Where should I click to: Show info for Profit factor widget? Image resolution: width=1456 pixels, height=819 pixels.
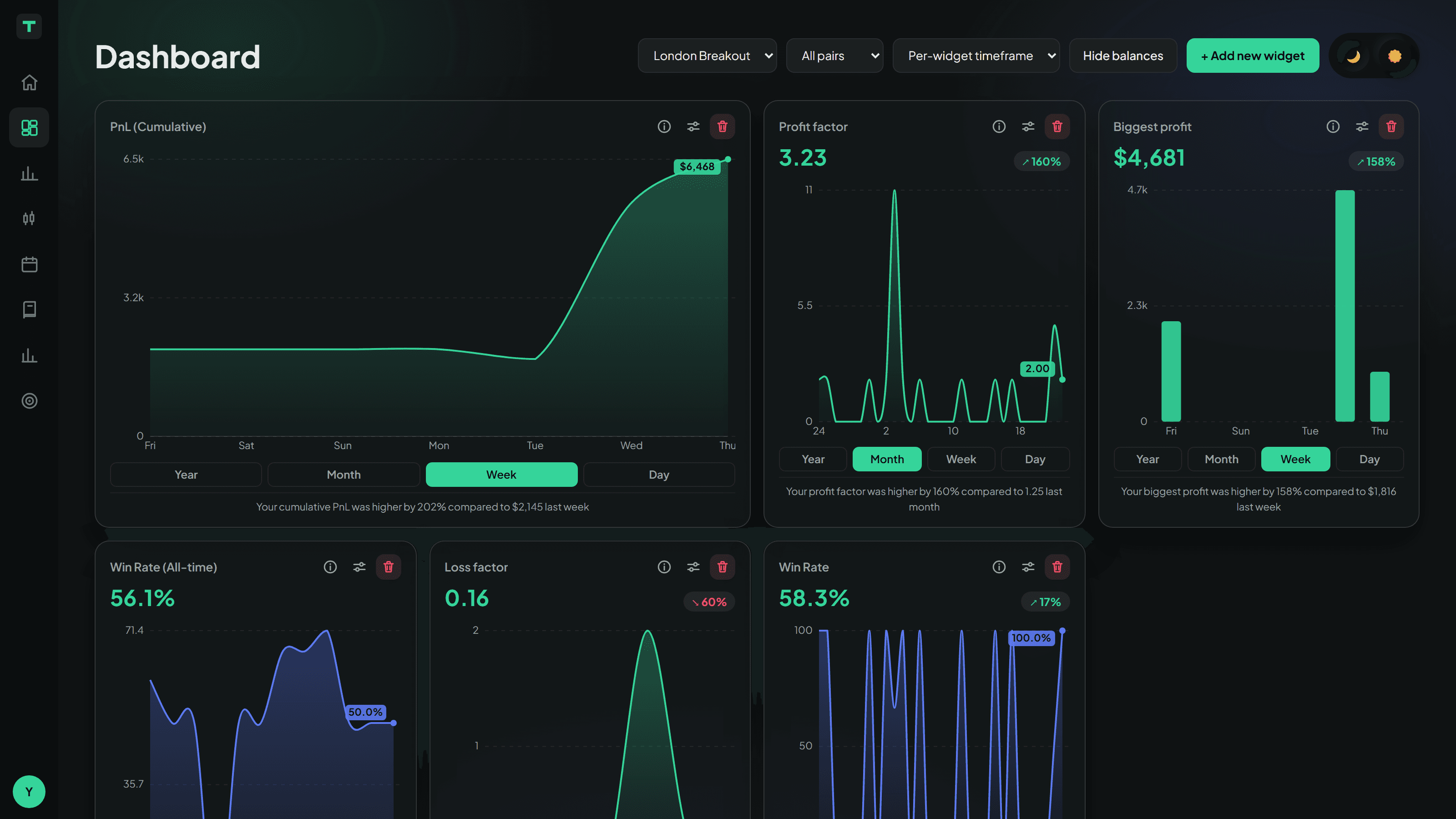(x=999, y=126)
